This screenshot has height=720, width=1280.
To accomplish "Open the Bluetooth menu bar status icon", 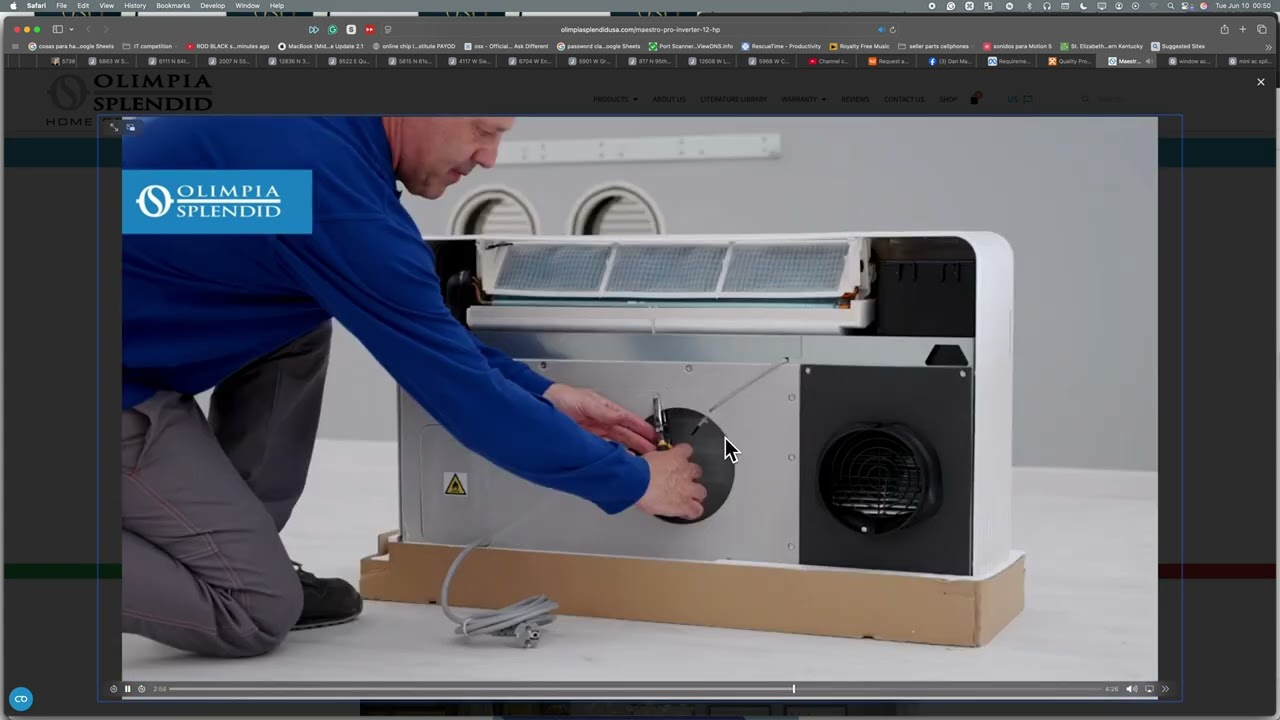I will pos(1029,6).
